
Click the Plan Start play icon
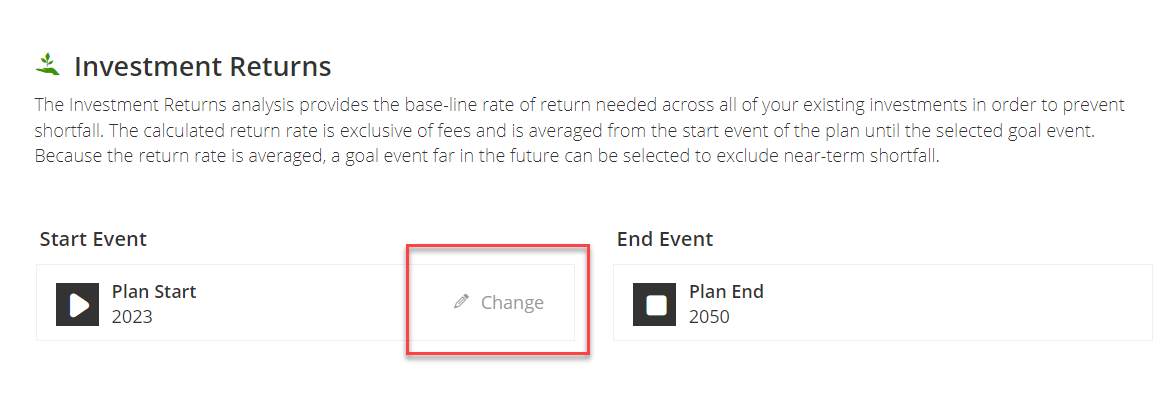point(78,304)
